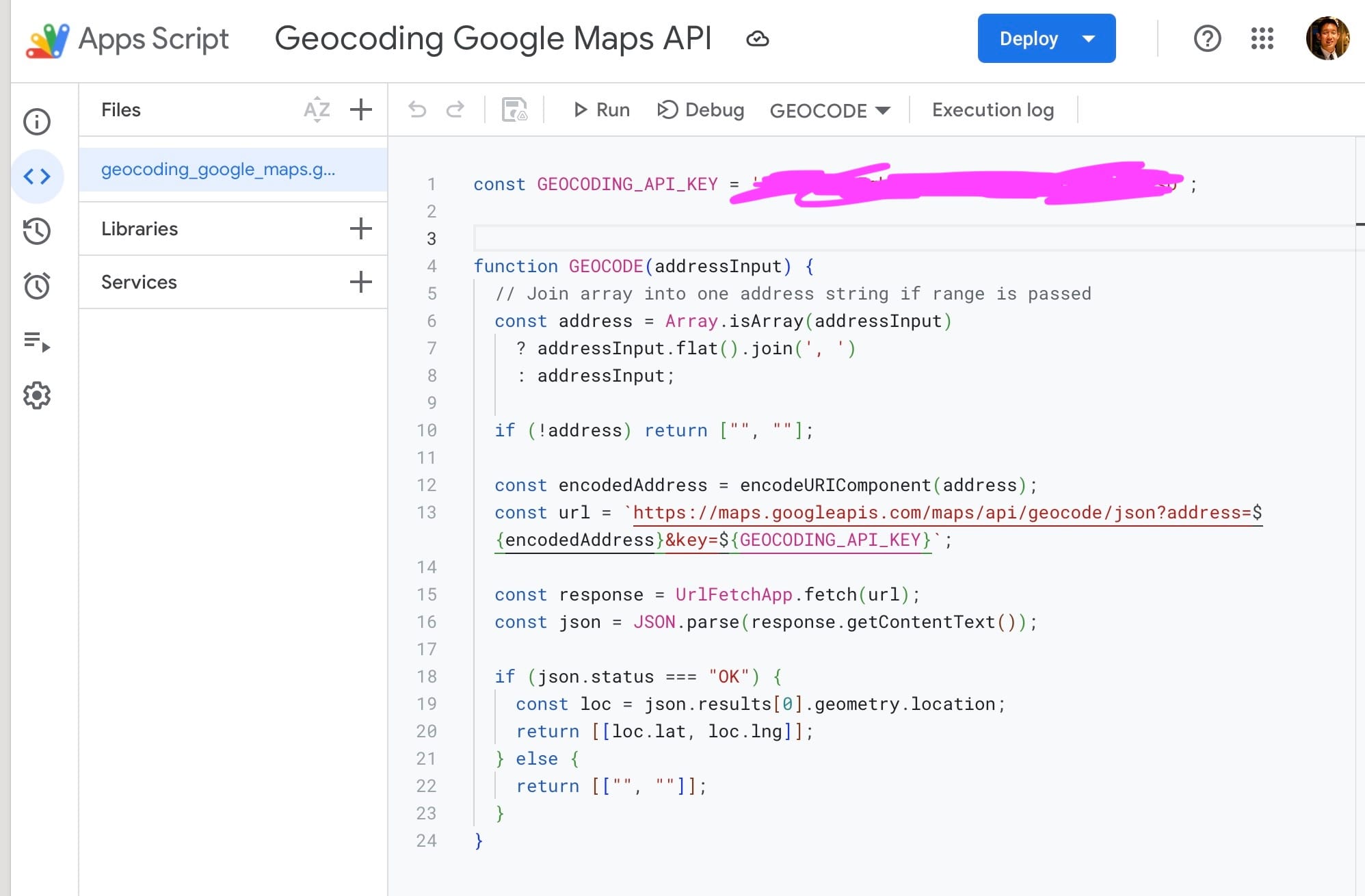Click the Services section label
Viewport: 1365px width, 896px height.
pyautogui.click(x=139, y=282)
